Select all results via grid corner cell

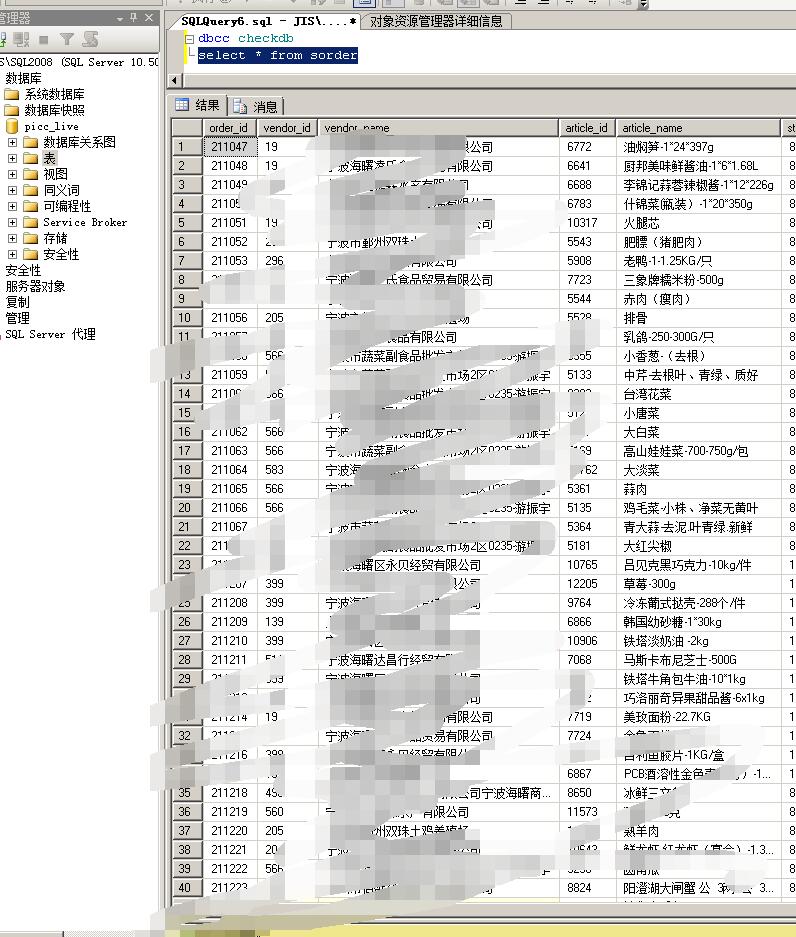187,128
